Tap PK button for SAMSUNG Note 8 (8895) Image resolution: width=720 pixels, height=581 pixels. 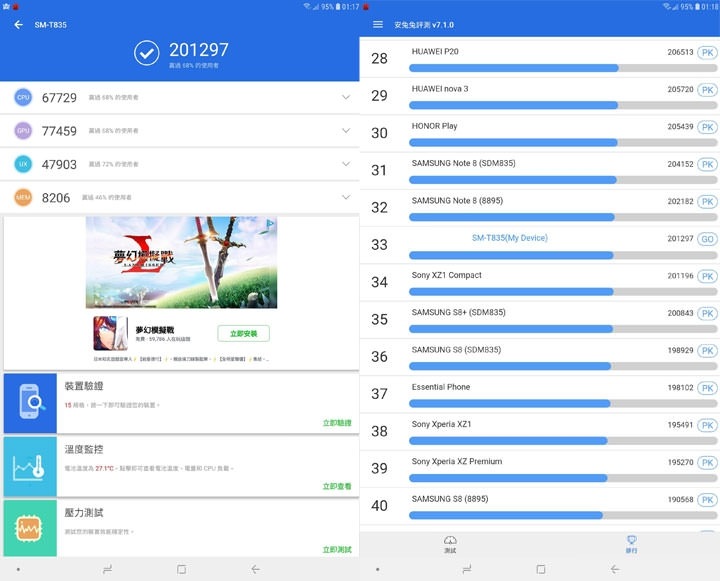[x=707, y=201]
